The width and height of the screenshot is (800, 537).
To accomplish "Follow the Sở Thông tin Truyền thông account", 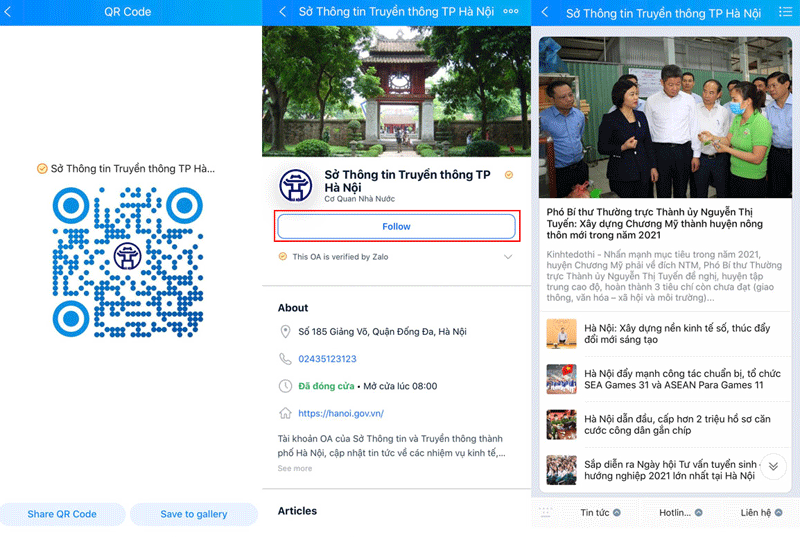I will point(396,226).
